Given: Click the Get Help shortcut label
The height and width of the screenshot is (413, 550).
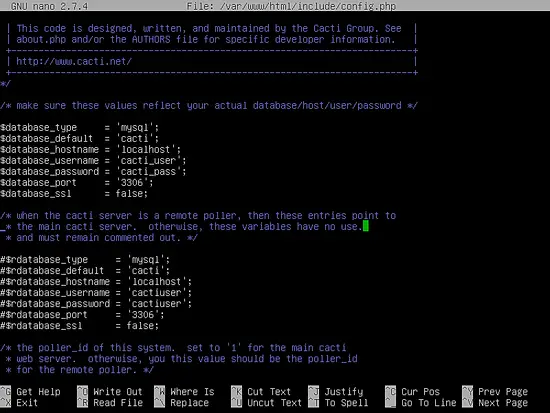Looking at the screenshot, I should point(38,391).
